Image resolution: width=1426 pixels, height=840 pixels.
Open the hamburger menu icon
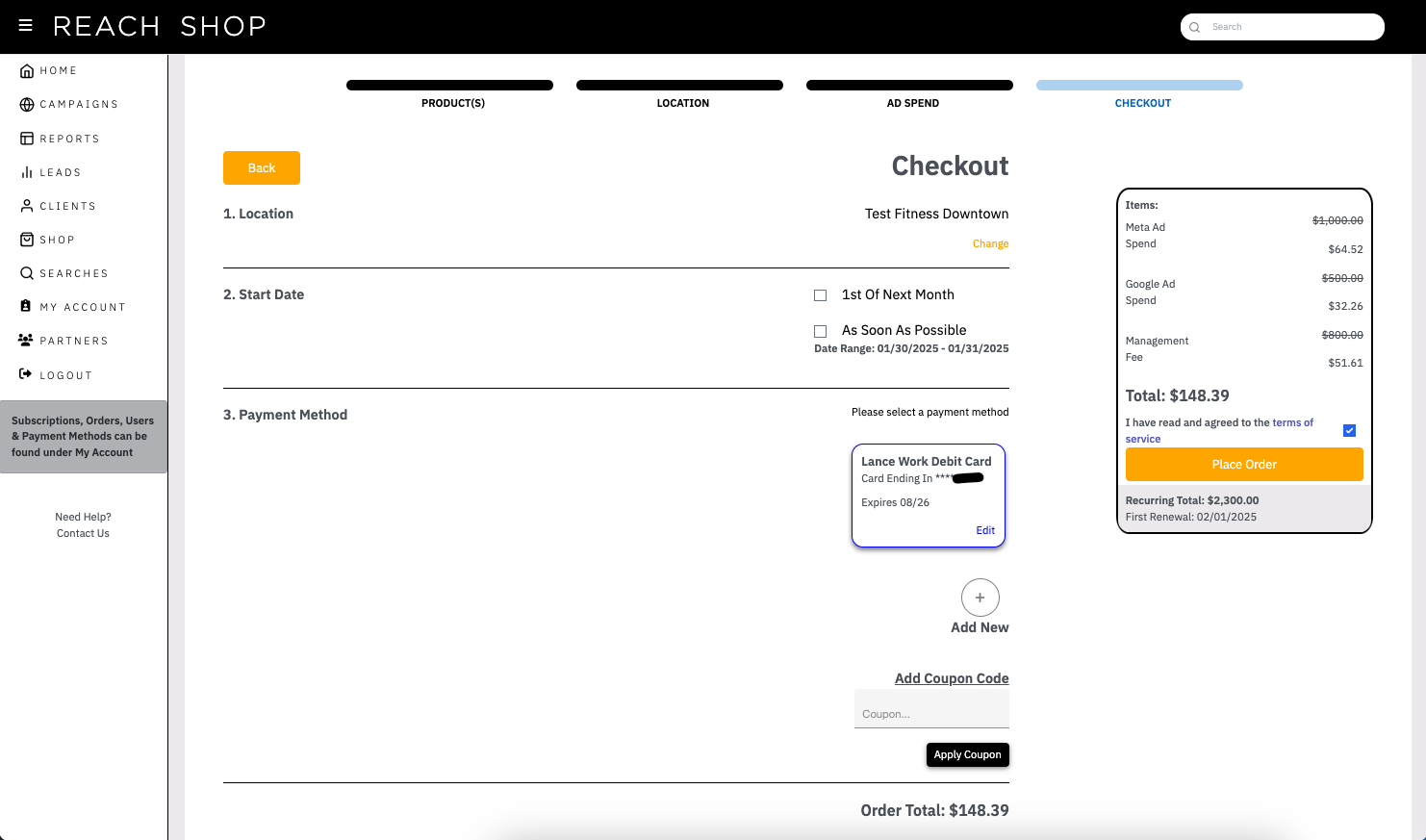click(x=26, y=26)
